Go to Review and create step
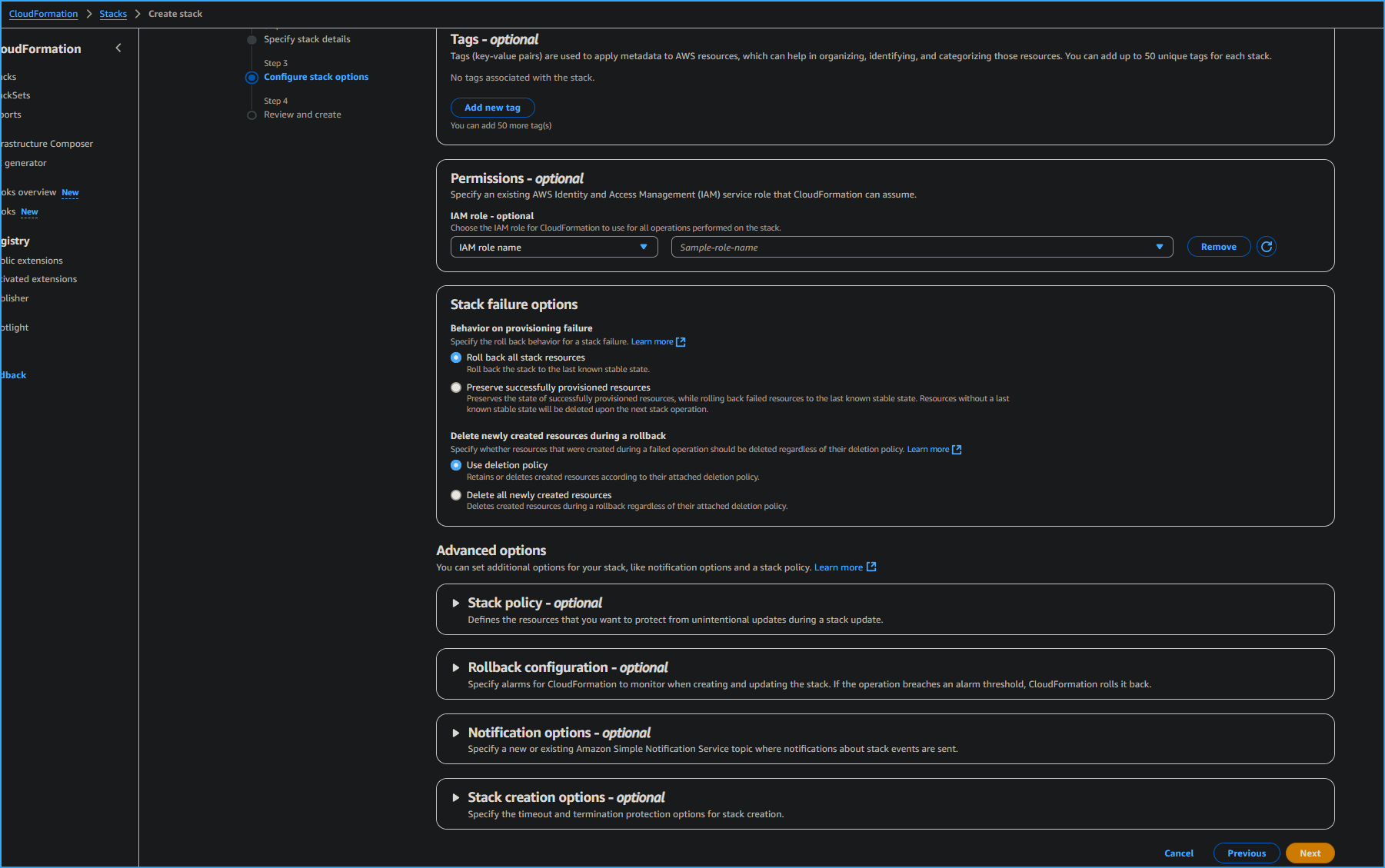This screenshot has width=1385, height=868. (x=302, y=114)
